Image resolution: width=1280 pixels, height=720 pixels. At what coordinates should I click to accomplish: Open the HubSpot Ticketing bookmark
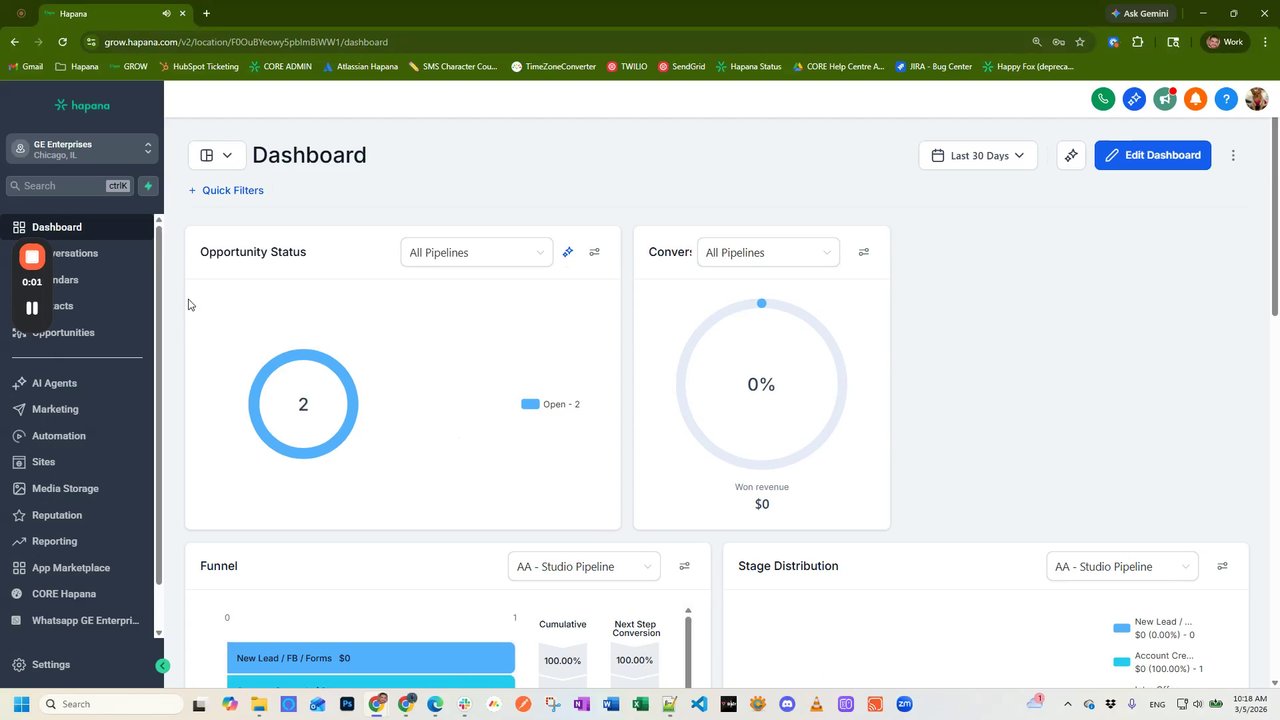(x=198, y=67)
